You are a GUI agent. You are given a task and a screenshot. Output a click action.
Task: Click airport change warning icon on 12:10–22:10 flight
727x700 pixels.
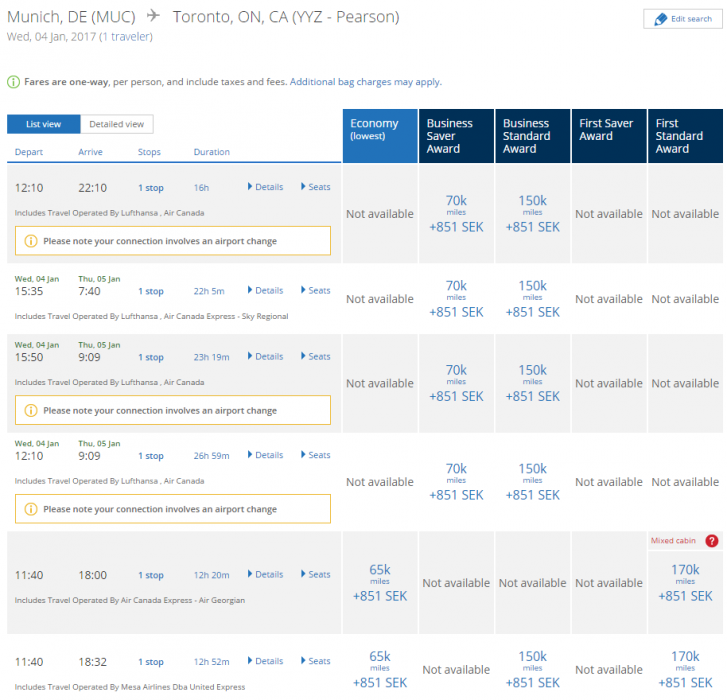point(30,241)
